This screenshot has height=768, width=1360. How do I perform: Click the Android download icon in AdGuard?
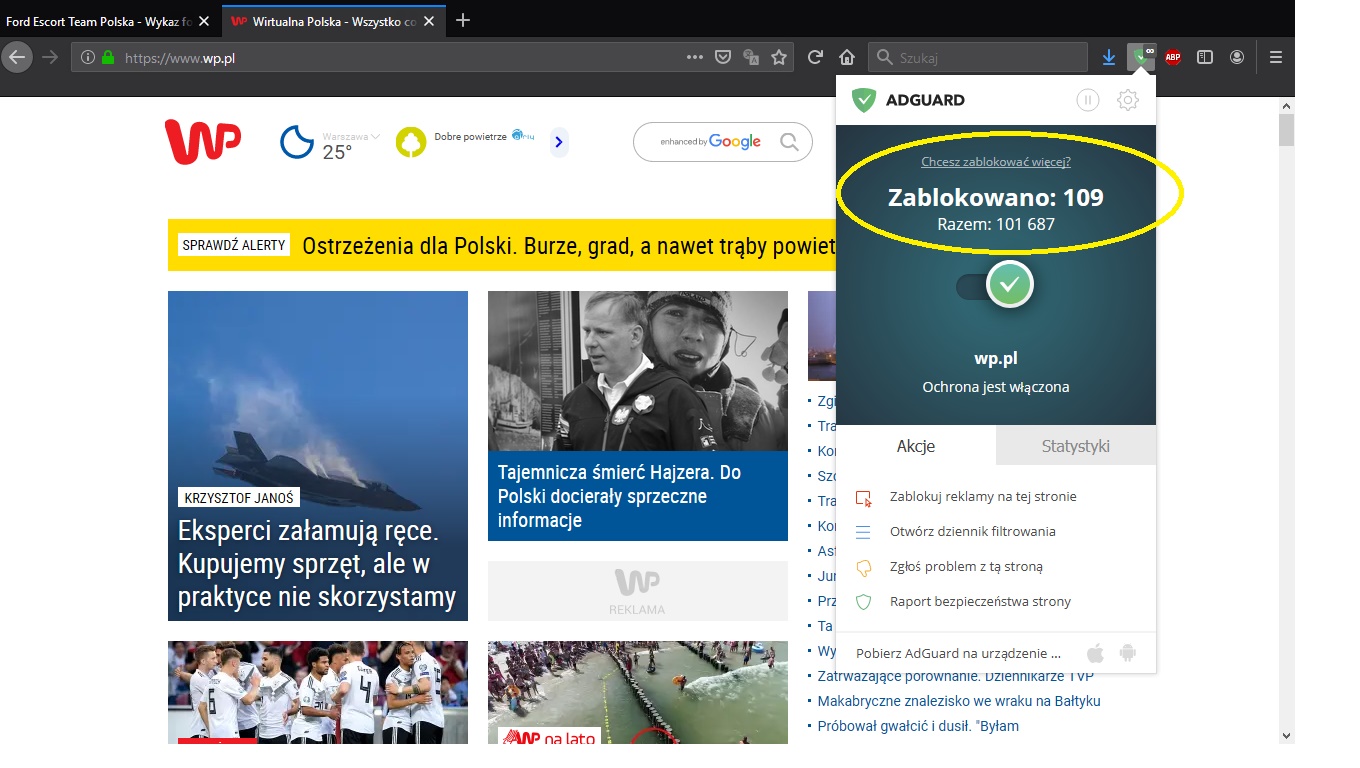tap(1128, 654)
